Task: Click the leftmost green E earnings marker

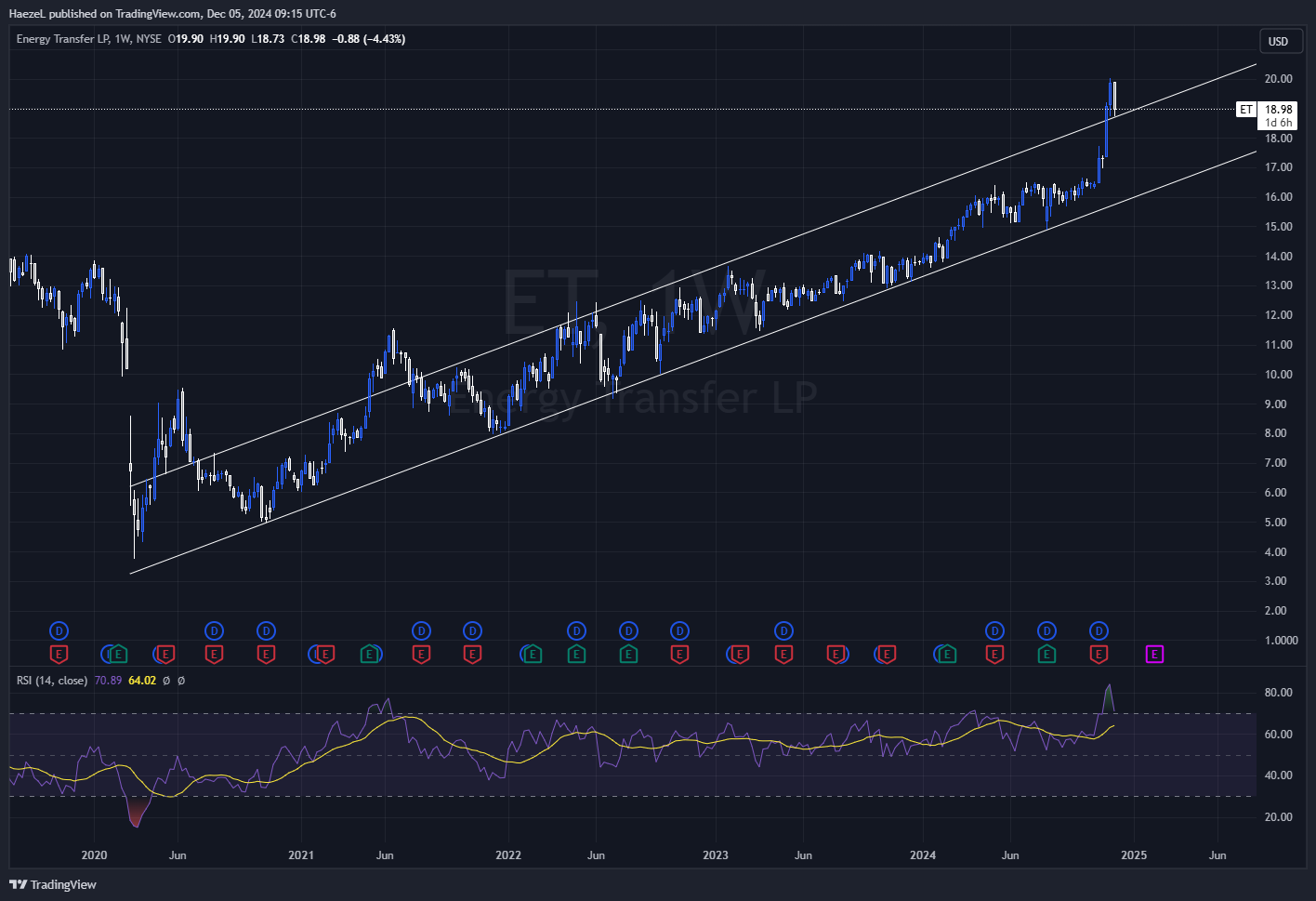Action: (x=119, y=655)
